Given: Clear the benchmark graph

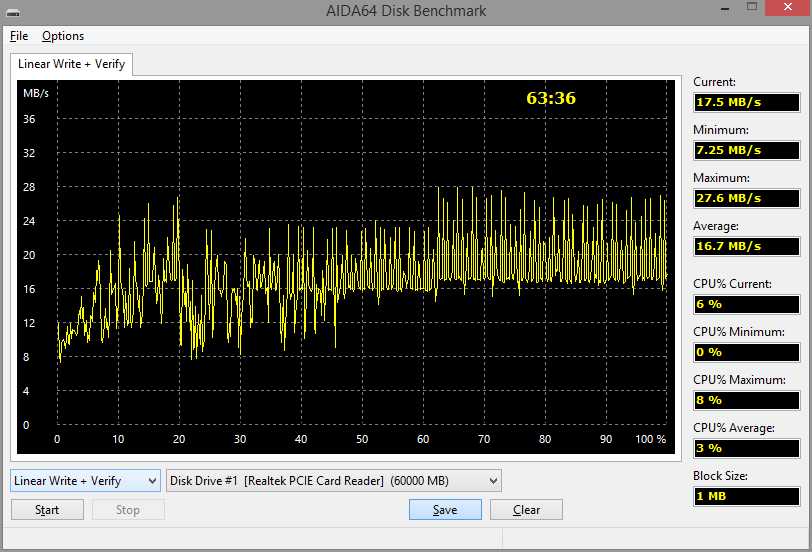Looking at the screenshot, I should (x=526, y=510).
